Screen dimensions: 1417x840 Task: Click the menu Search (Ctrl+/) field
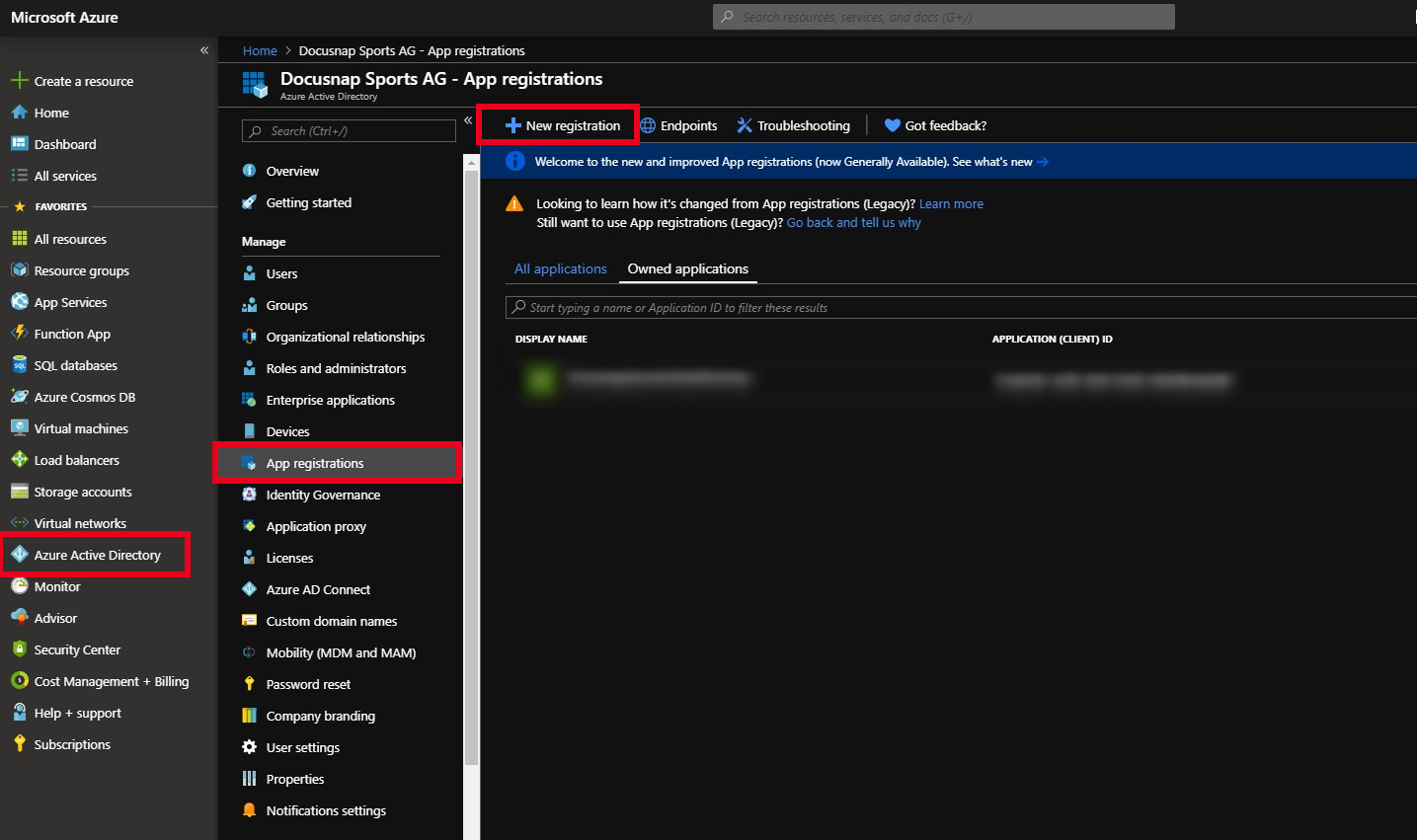coord(349,130)
